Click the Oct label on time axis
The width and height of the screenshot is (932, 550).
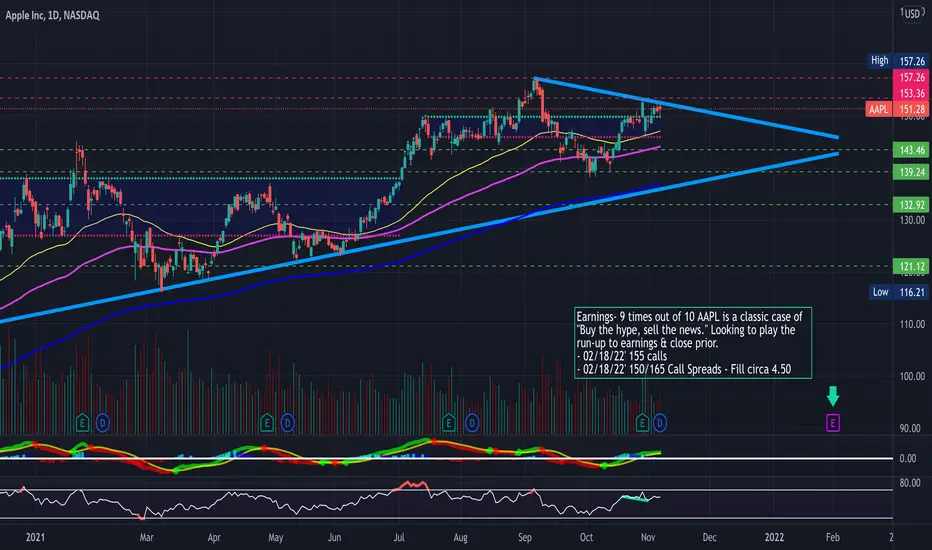coord(586,537)
